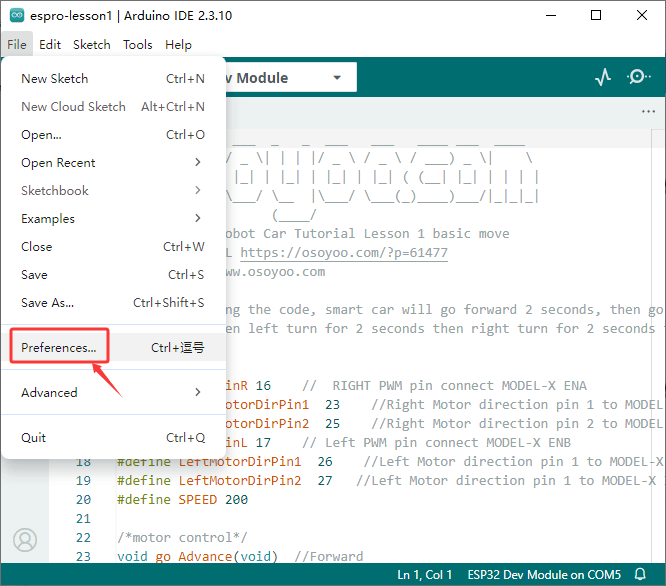
Task: Open the Serial Plotter icon
Action: point(603,77)
